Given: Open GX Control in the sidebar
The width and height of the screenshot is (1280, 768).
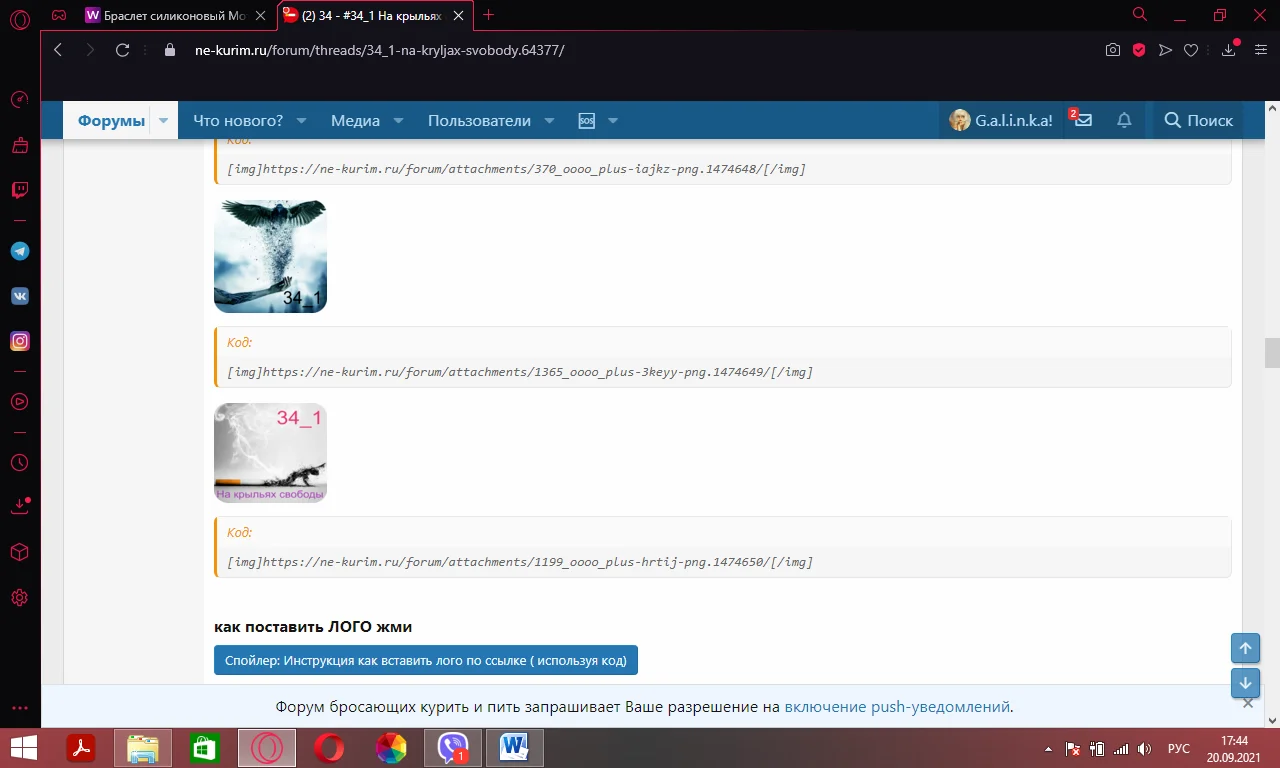Looking at the screenshot, I should 19,100.
